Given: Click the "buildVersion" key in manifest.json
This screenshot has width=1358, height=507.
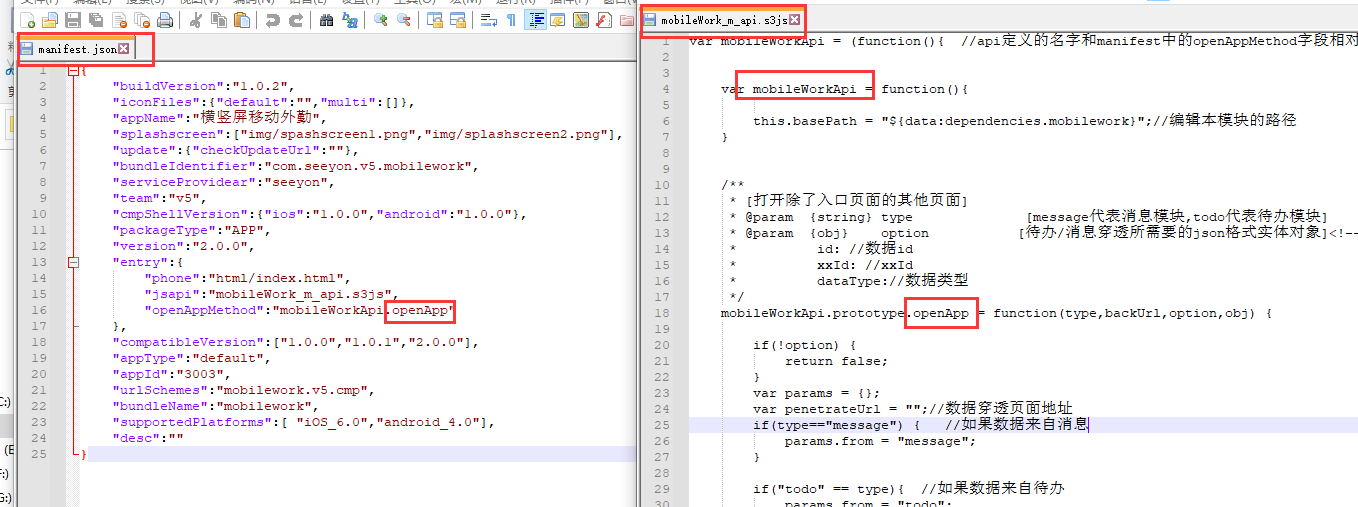Looking at the screenshot, I should 168,87.
